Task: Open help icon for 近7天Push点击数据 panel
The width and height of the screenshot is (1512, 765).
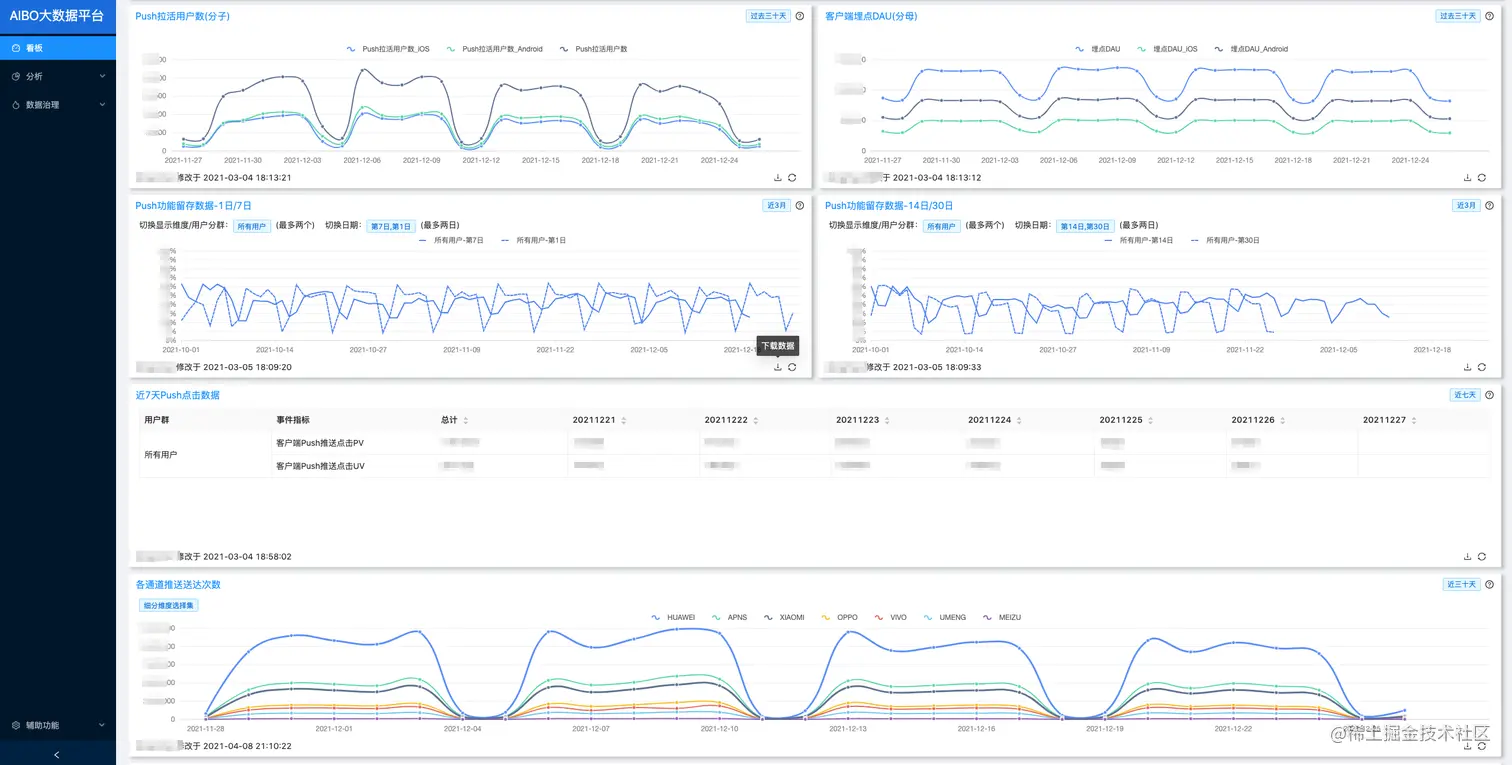Action: pyautogui.click(x=1490, y=395)
